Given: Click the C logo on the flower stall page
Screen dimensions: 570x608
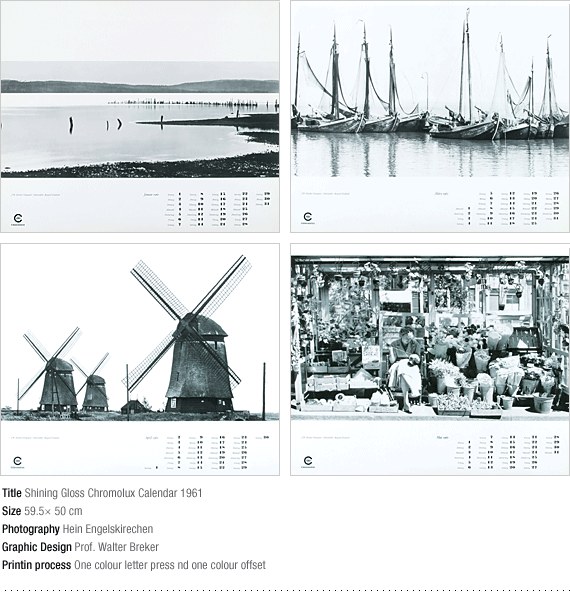Looking at the screenshot, I should [308, 461].
